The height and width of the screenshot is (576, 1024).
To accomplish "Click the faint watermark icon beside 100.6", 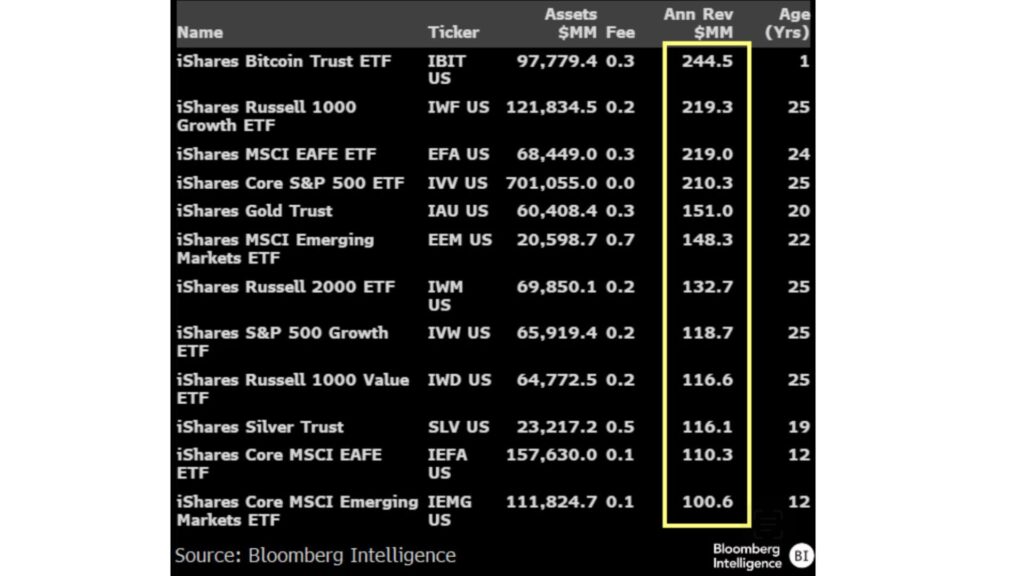I will [767, 524].
